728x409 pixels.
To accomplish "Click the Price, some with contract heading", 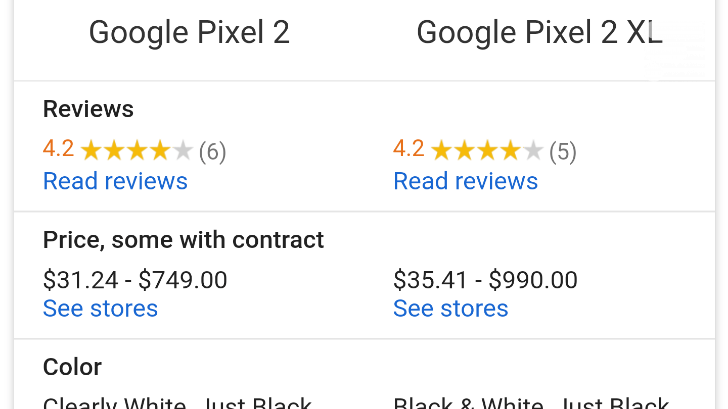I will [183, 240].
